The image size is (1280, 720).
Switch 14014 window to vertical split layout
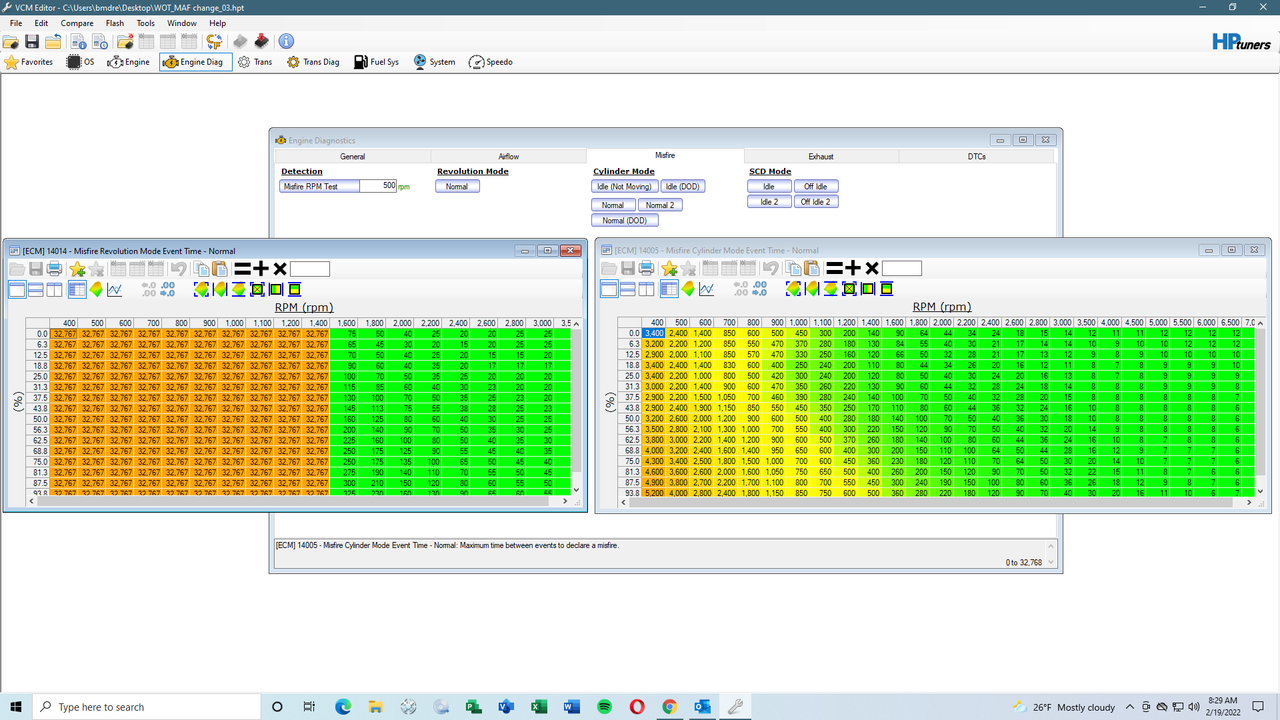(x=54, y=290)
